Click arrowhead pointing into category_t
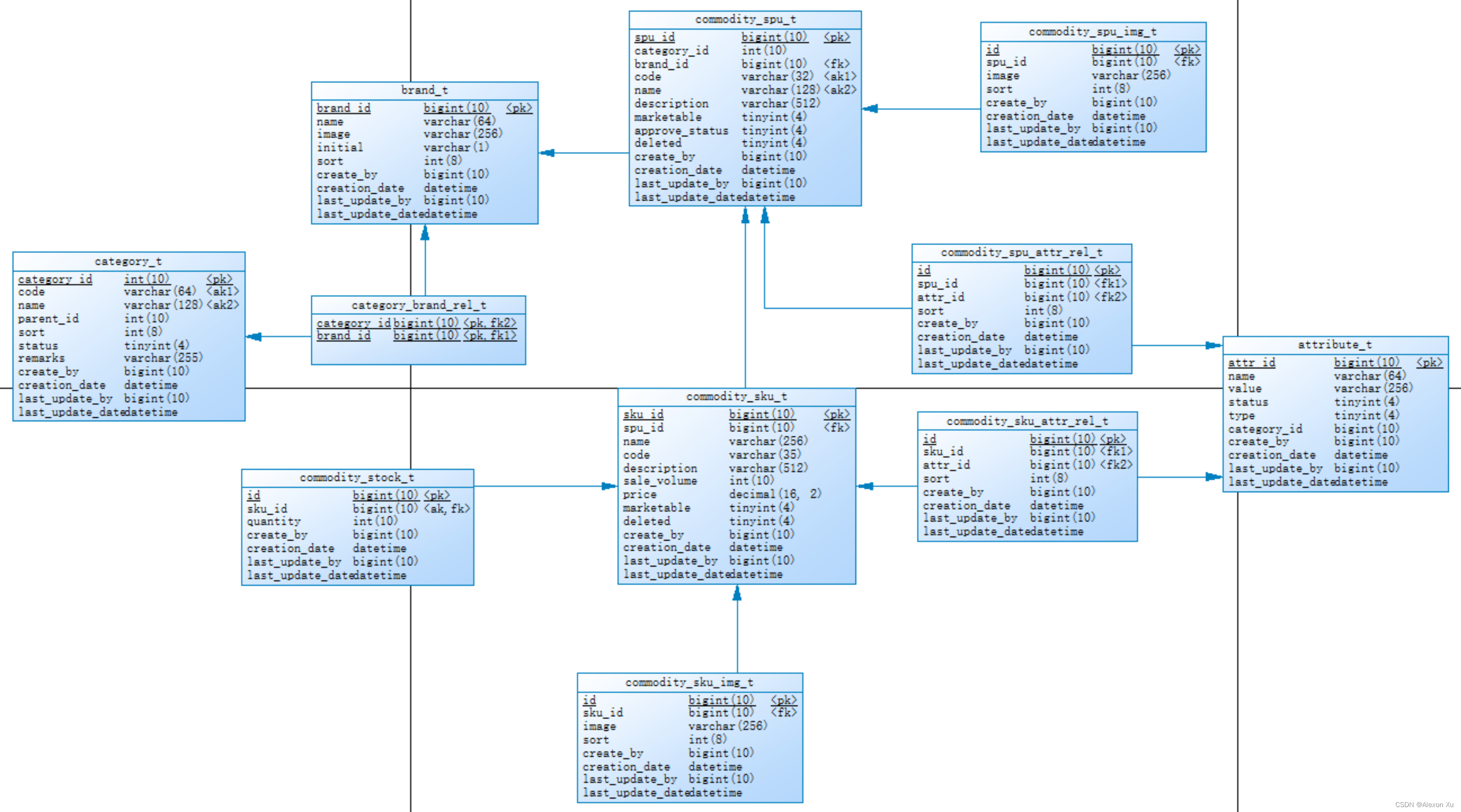Screen dimensions: 1461x812 click(254, 337)
